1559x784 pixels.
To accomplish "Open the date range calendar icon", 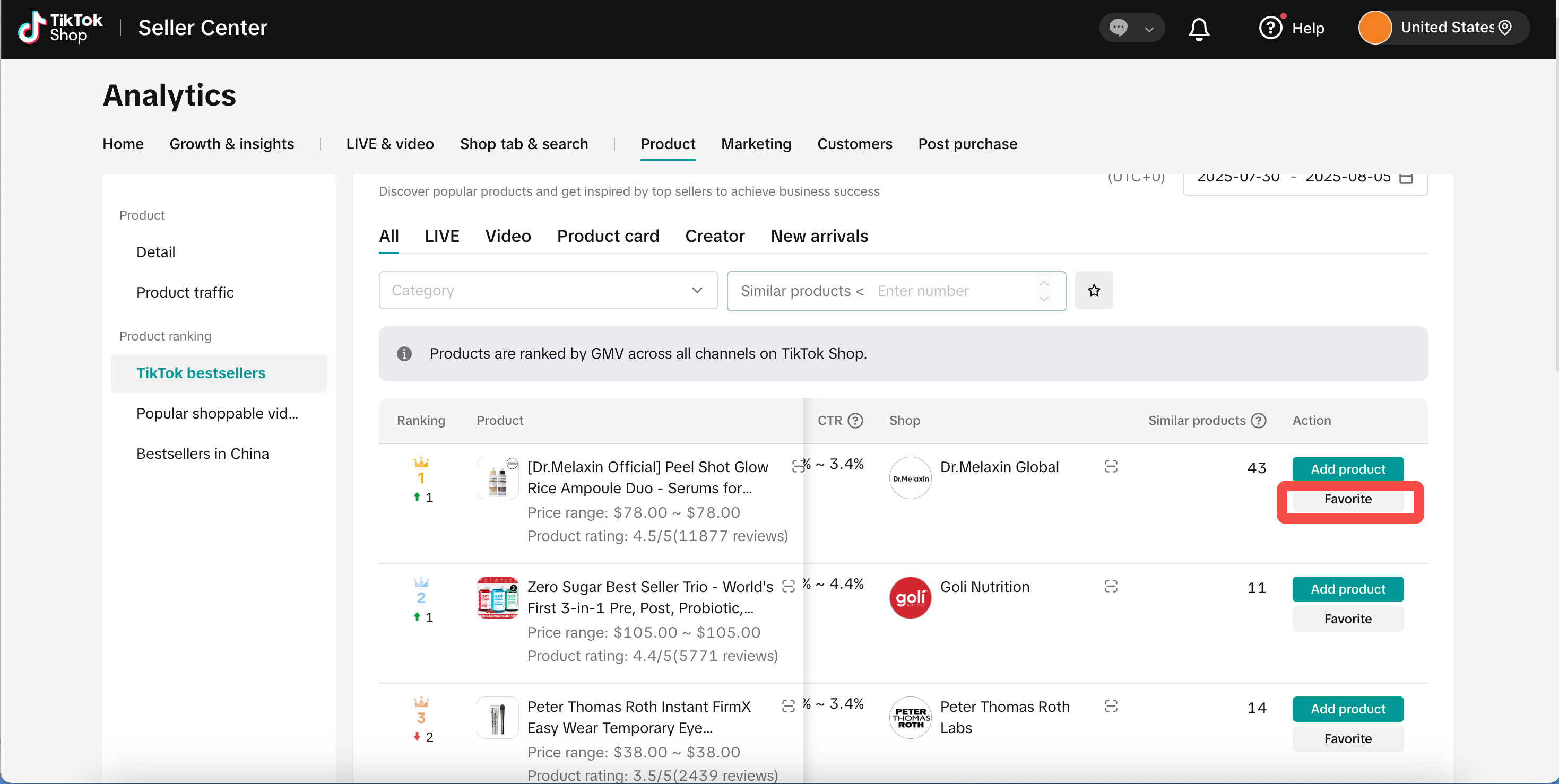I will click(1407, 177).
